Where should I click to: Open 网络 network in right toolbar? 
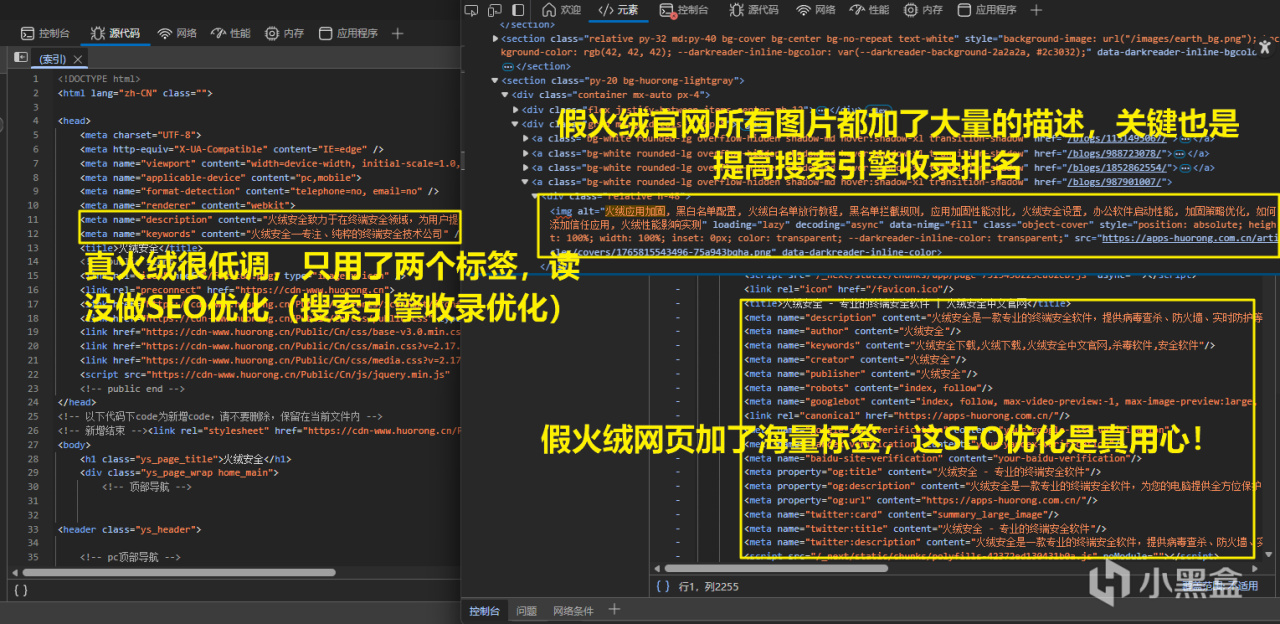(x=815, y=10)
